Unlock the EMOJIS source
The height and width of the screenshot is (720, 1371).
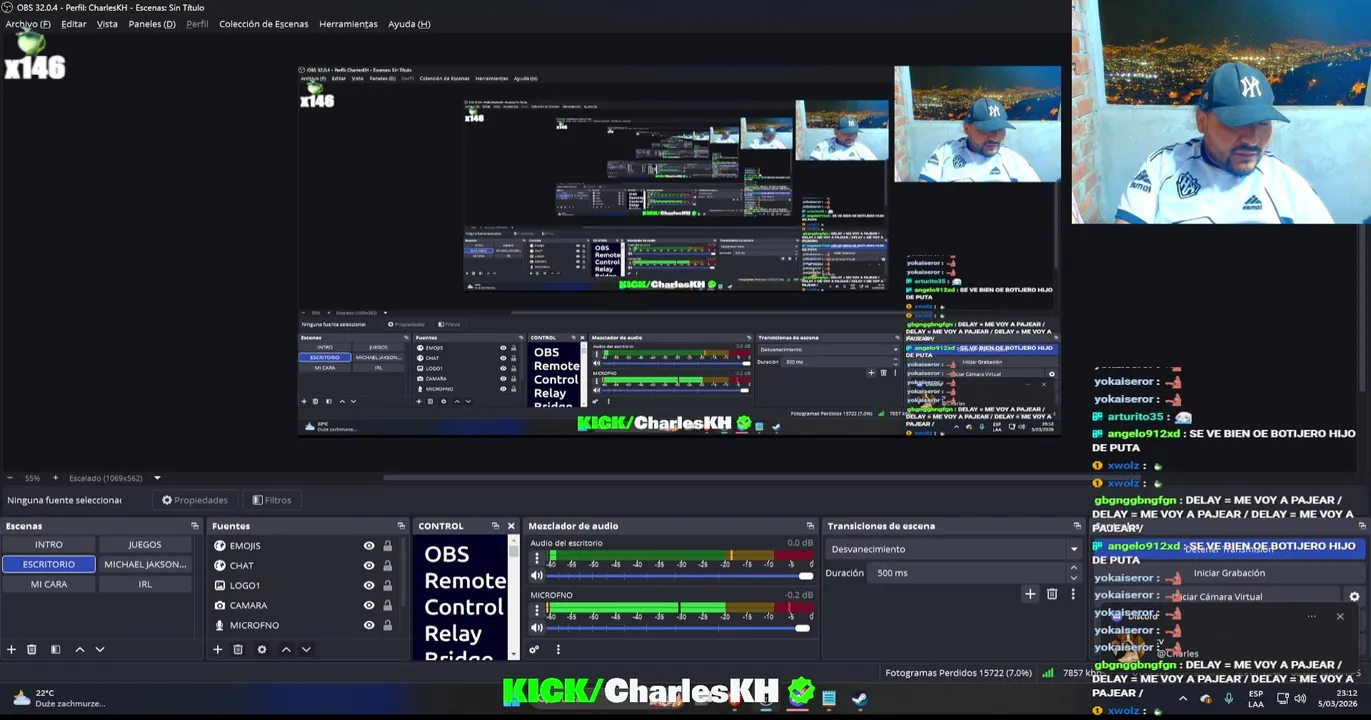[x=388, y=546]
